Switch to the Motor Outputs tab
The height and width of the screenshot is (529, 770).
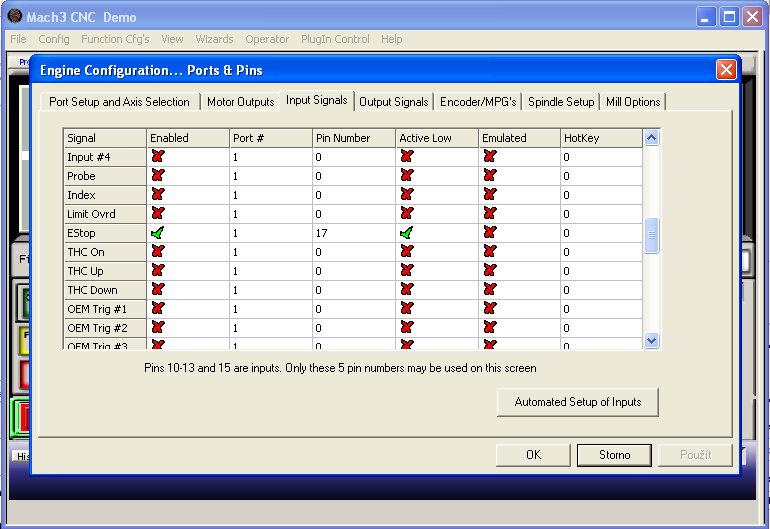point(240,102)
